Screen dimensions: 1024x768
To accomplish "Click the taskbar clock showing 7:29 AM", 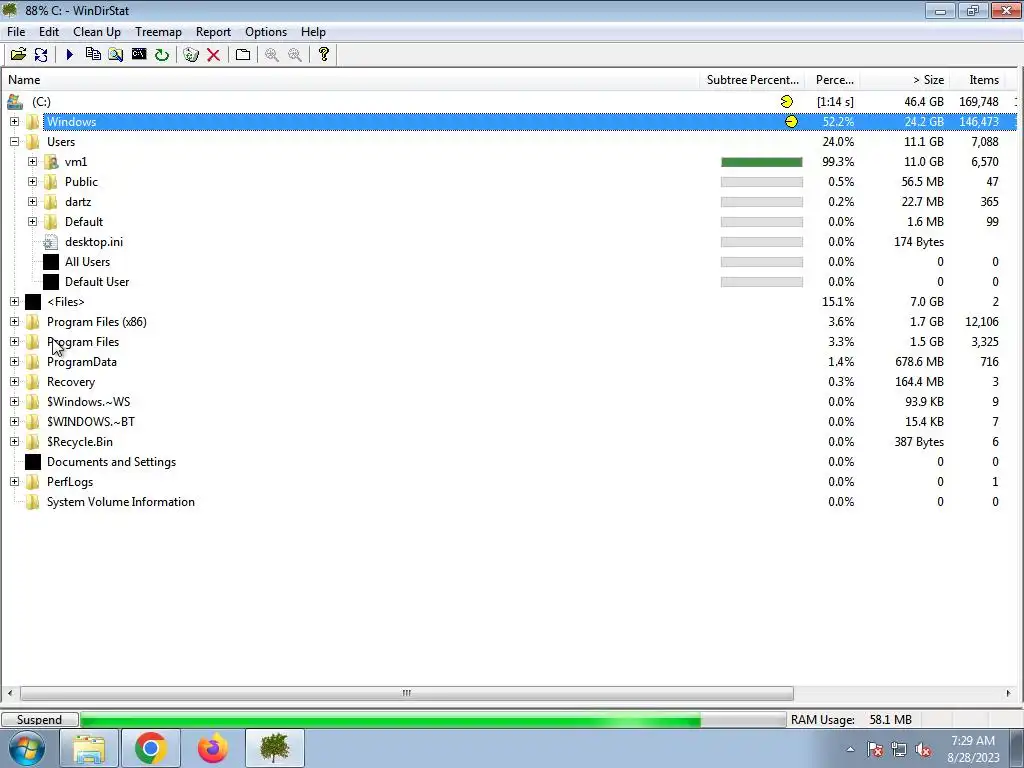I will point(973,749).
